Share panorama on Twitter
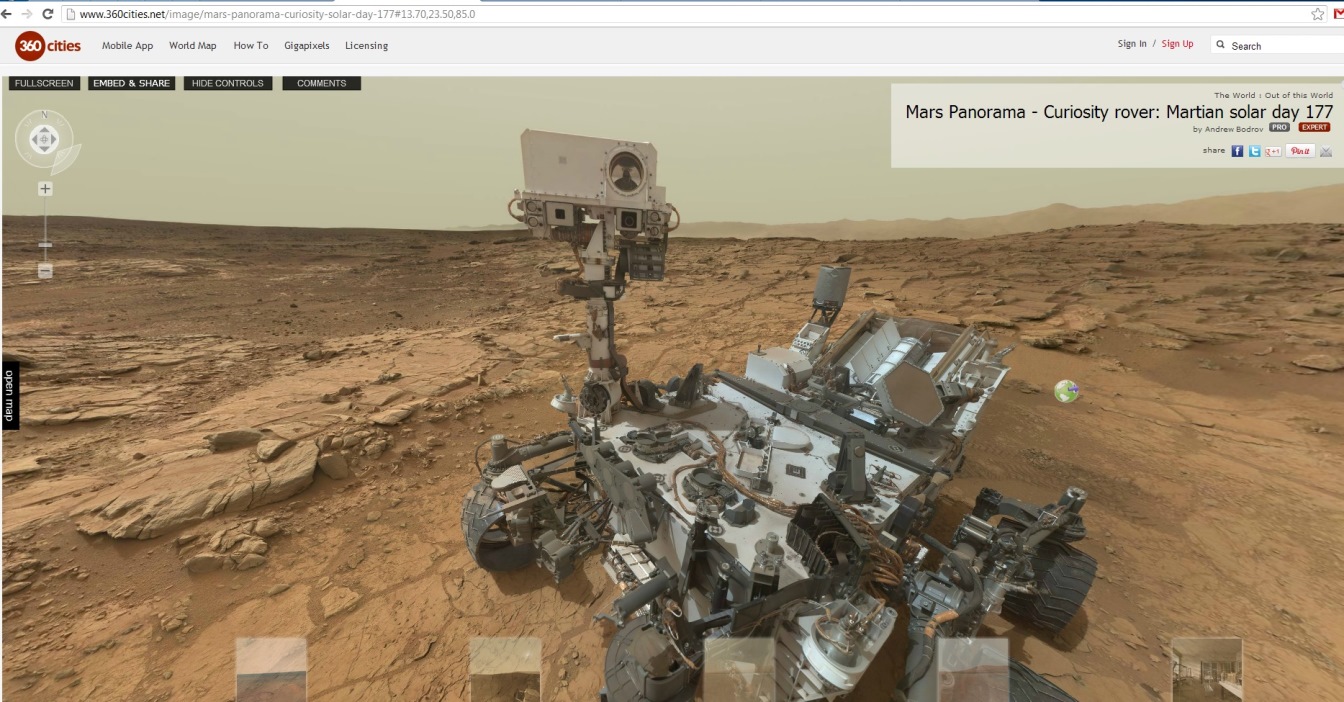The width and height of the screenshot is (1344, 702). click(x=1254, y=151)
